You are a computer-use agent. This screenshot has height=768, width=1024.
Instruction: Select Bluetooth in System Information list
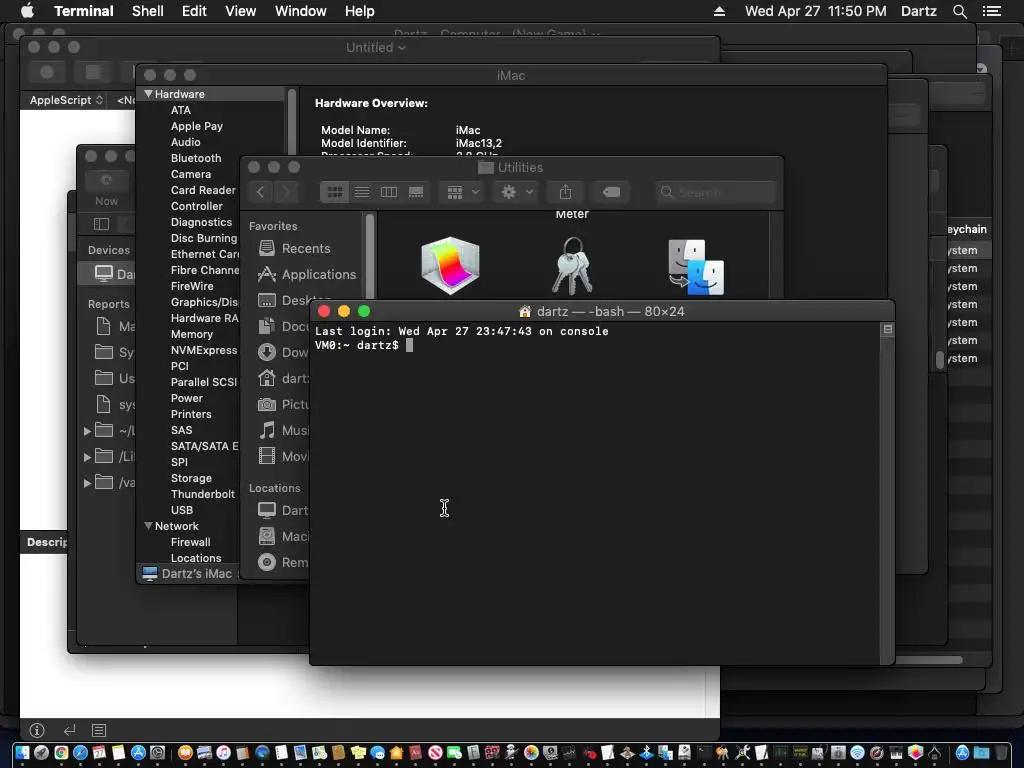pyautogui.click(x=196, y=158)
